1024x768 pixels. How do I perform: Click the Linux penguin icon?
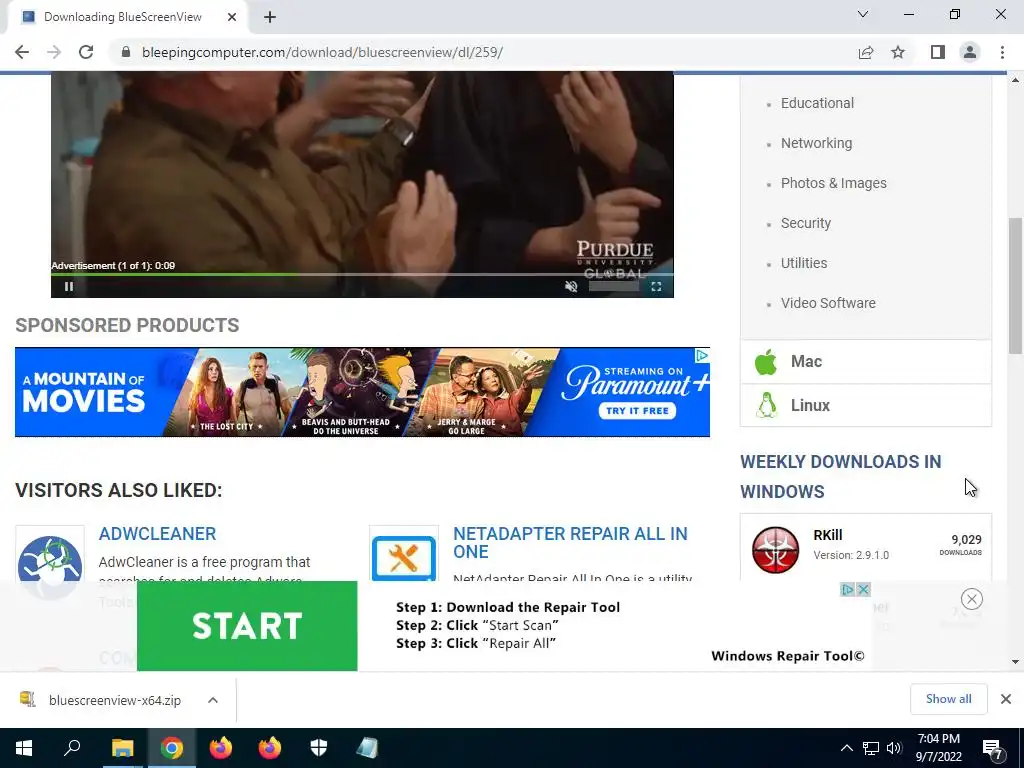click(767, 406)
